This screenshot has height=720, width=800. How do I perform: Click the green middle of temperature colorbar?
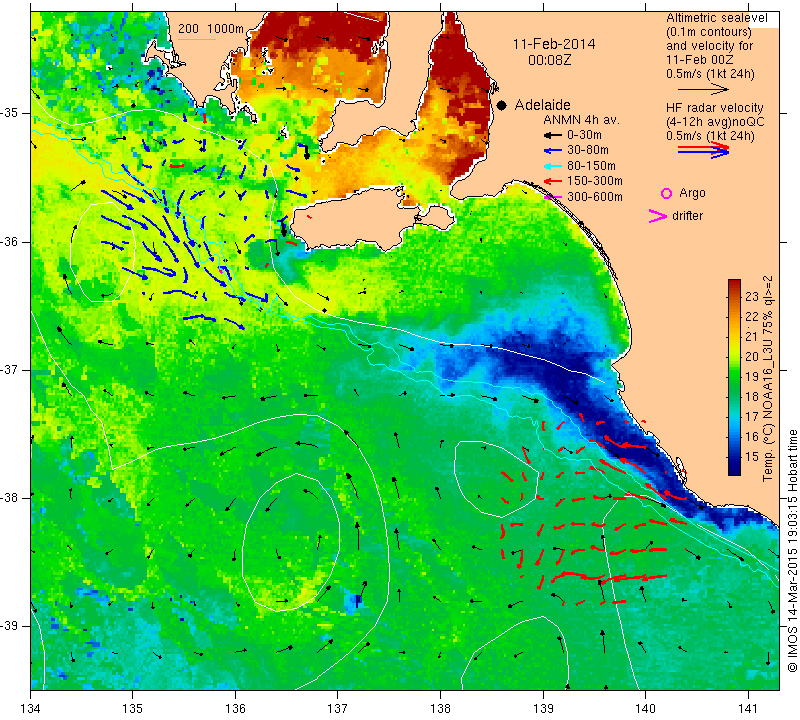(734, 377)
